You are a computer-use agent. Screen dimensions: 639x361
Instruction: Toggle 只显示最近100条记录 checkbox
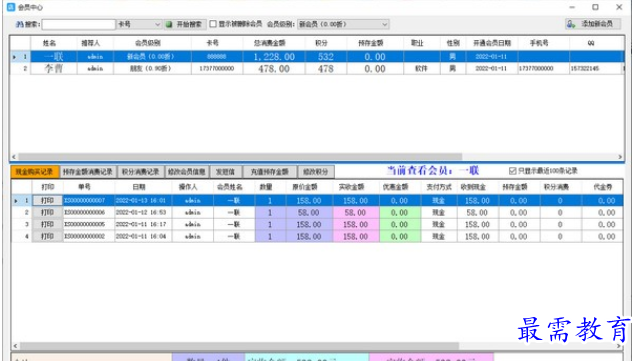[513, 171]
